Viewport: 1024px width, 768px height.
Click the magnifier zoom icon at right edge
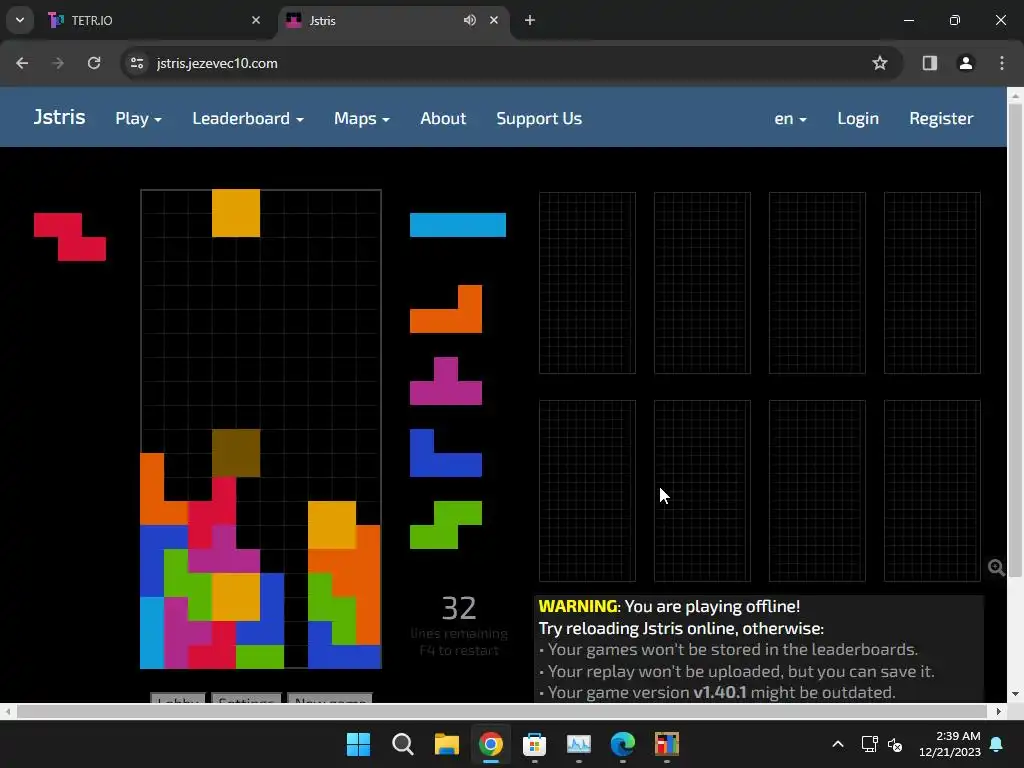[996, 568]
